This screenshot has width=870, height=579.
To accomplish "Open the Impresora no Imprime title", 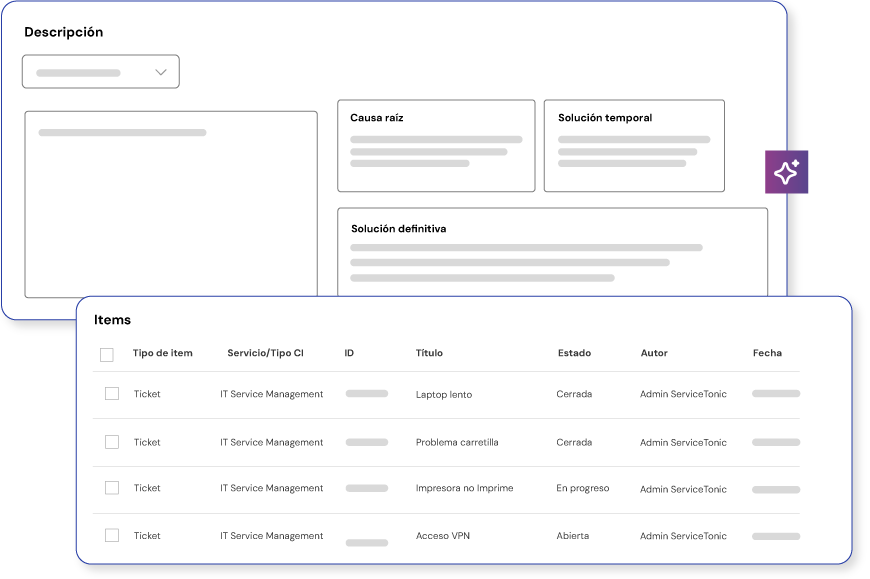I will point(464,488).
